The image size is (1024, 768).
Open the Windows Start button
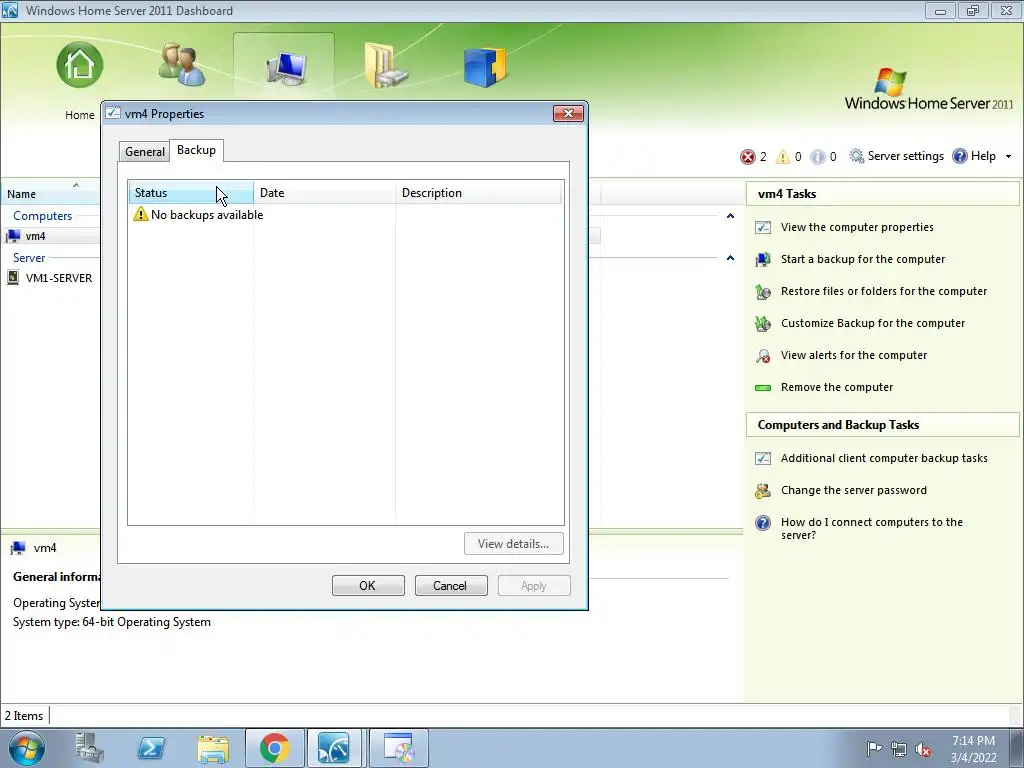[x=27, y=748]
